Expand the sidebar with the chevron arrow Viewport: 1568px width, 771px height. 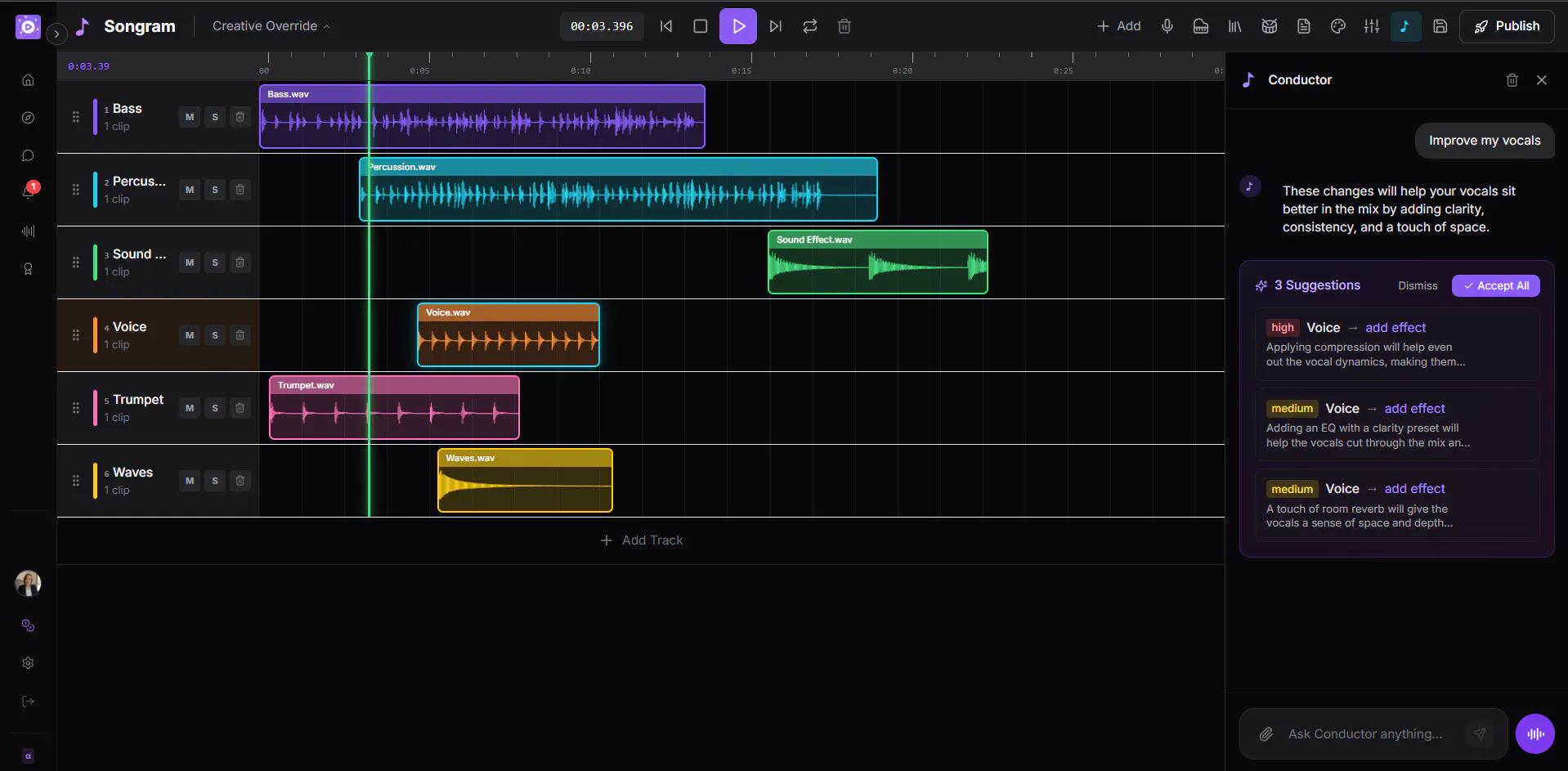click(x=56, y=34)
